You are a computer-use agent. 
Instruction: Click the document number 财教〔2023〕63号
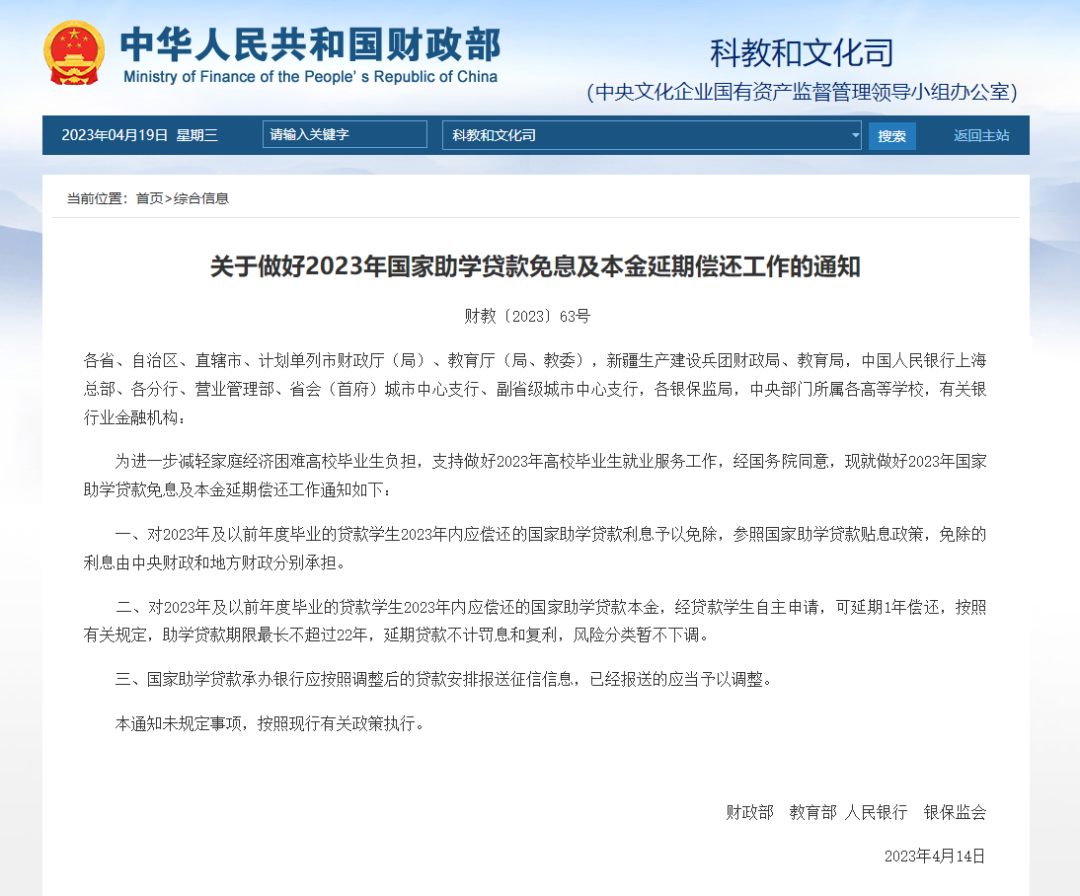527,316
